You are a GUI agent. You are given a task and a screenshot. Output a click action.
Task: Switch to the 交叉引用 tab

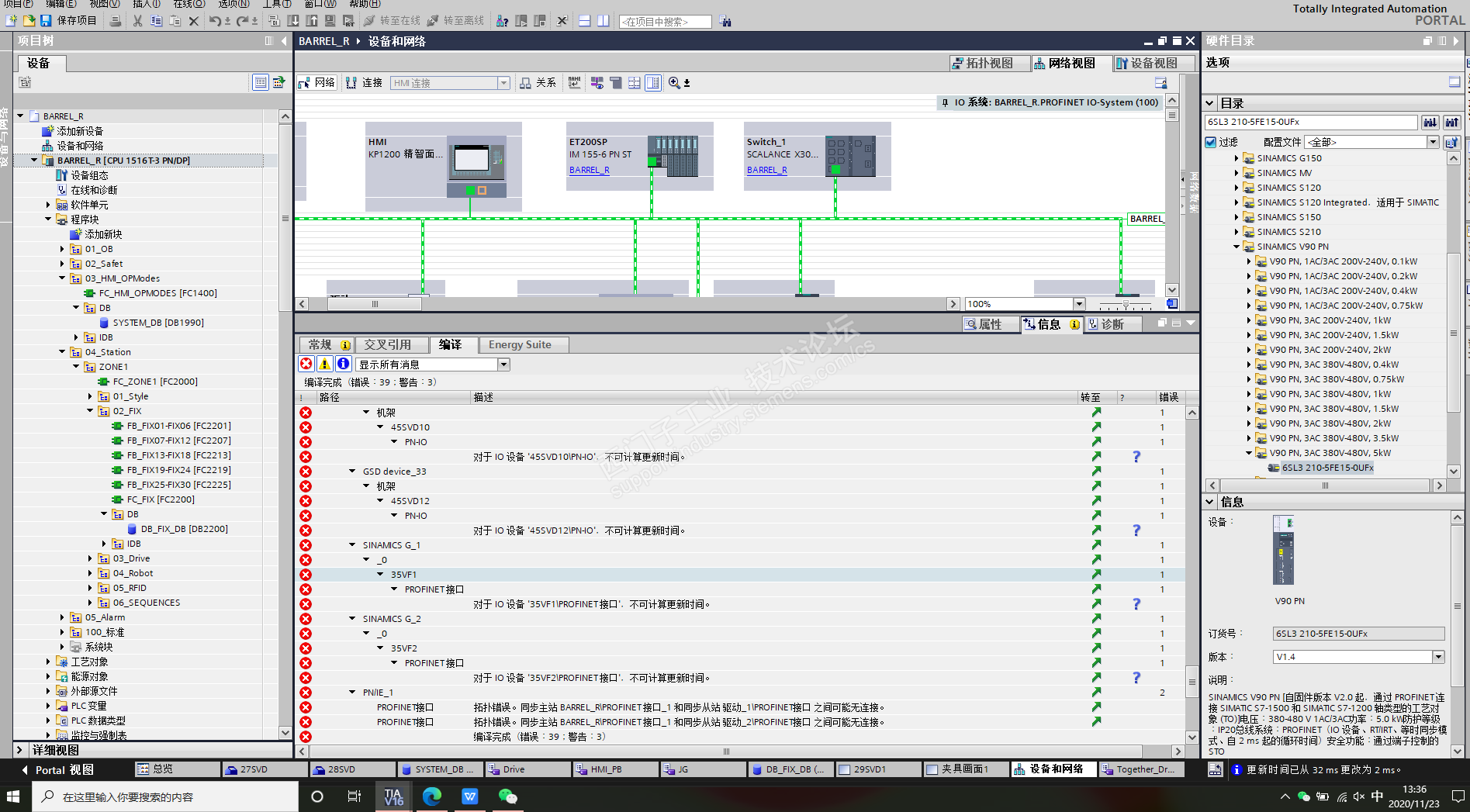click(x=387, y=344)
